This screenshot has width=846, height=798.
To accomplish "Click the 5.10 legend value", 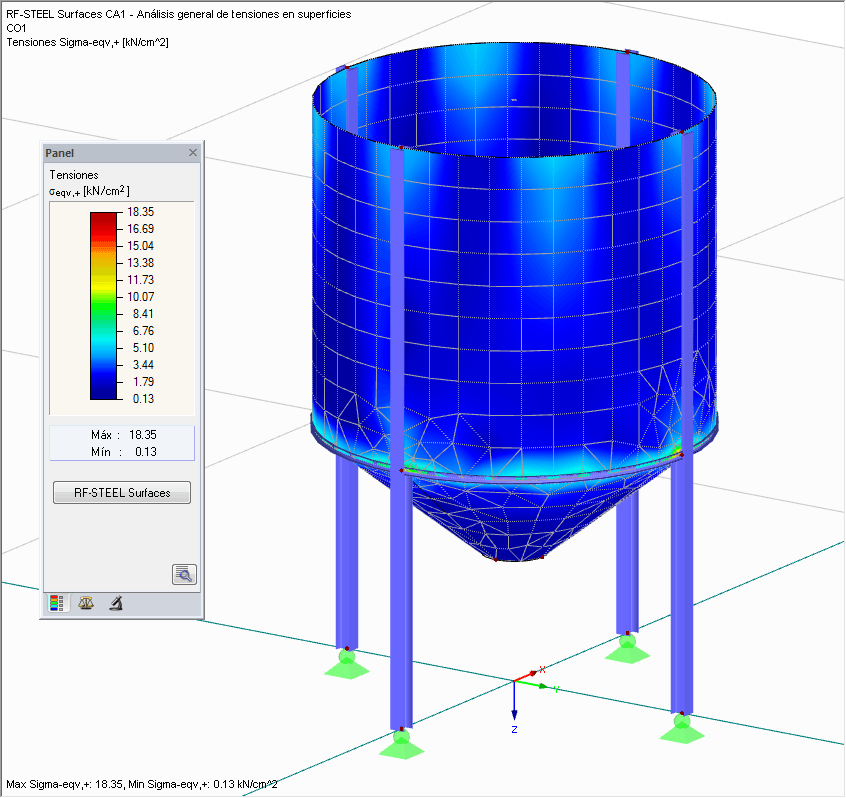I will coord(143,347).
